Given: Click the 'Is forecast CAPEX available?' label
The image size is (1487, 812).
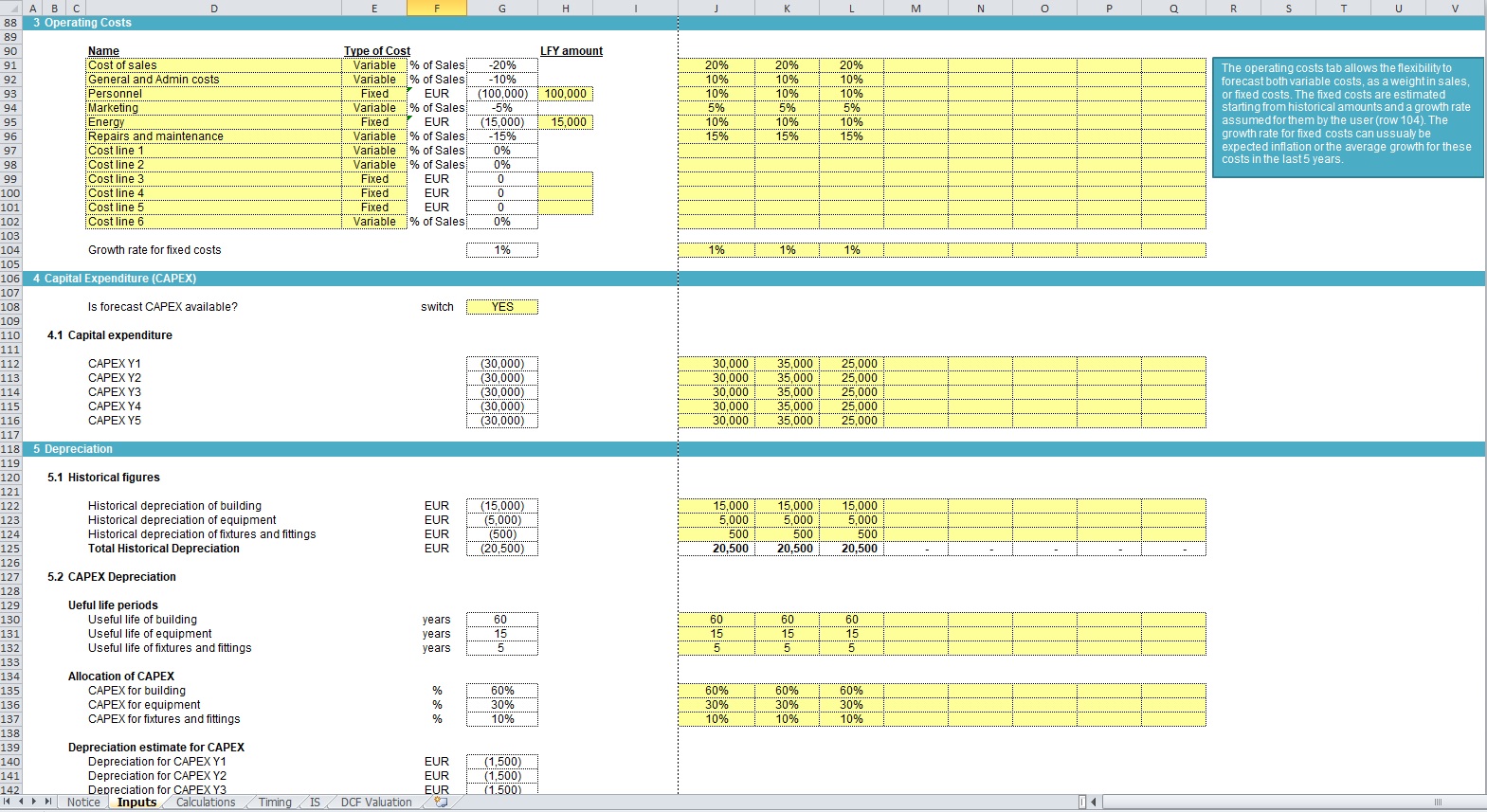Looking at the screenshot, I should (163, 307).
